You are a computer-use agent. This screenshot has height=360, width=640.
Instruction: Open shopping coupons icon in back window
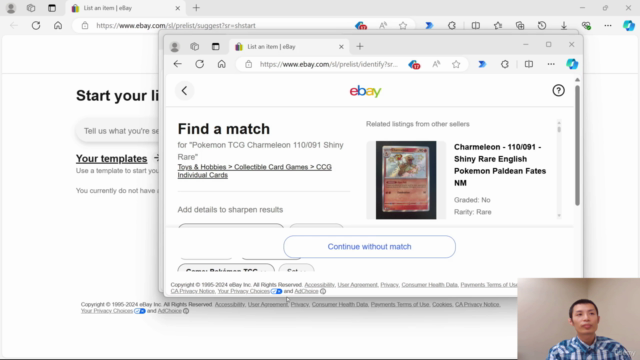[361, 26]
